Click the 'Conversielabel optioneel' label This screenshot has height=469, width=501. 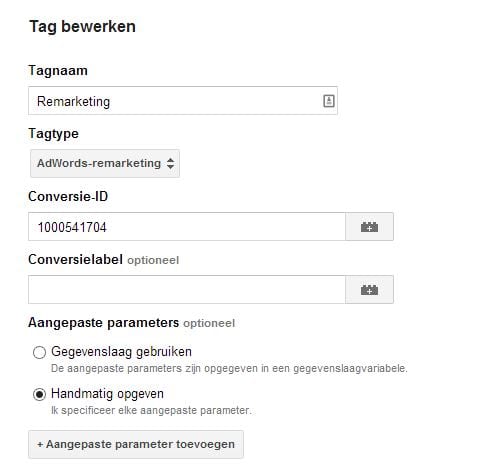pyautogui.click(x=104, y=260)
